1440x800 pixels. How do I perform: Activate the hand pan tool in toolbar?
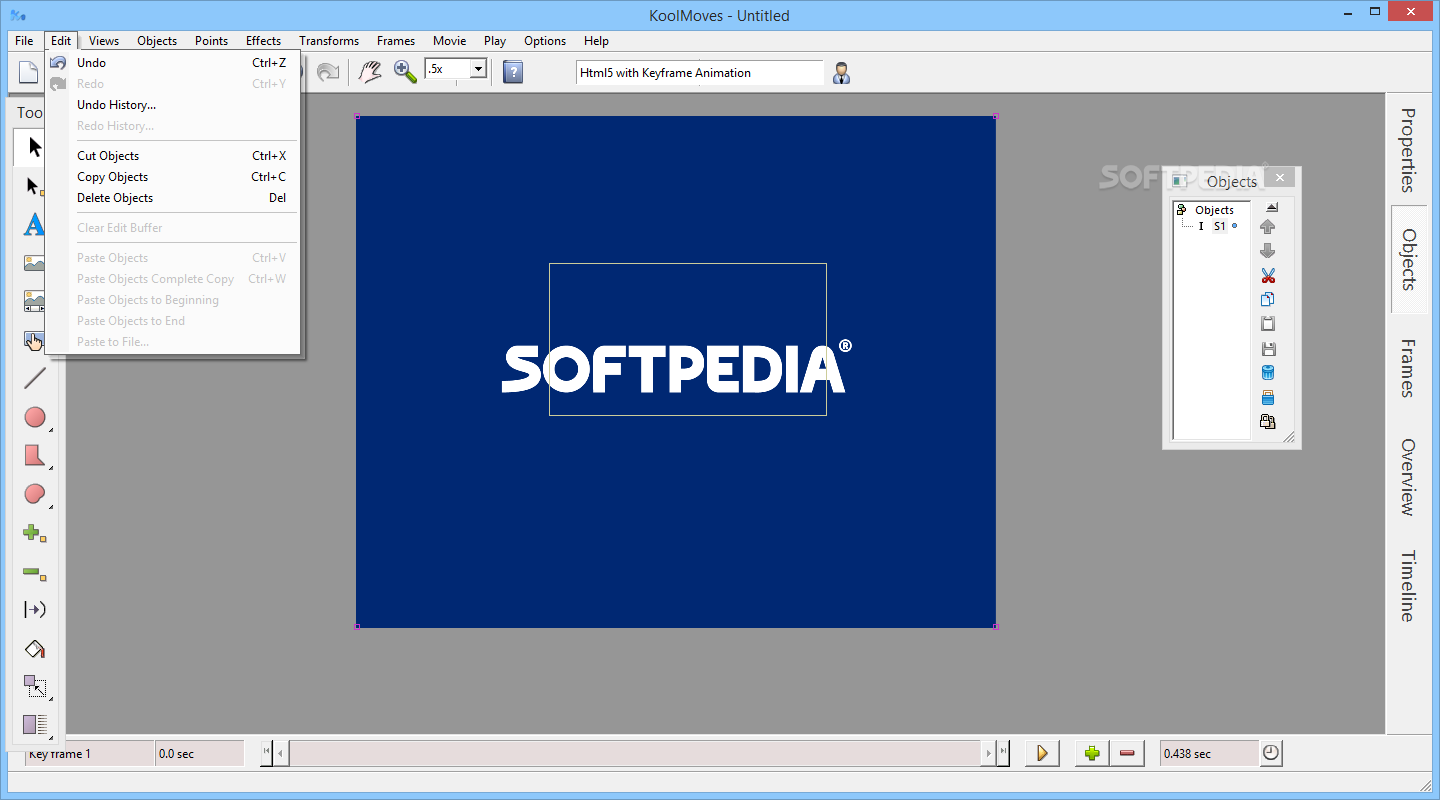[x=370, y=72]
